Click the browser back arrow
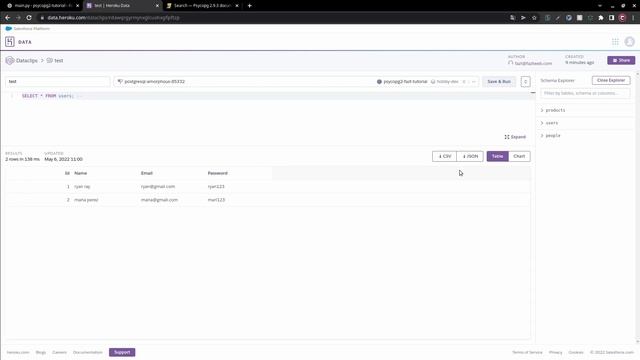The height and width of the screenshot is (360, 640). tap(7, 18)
